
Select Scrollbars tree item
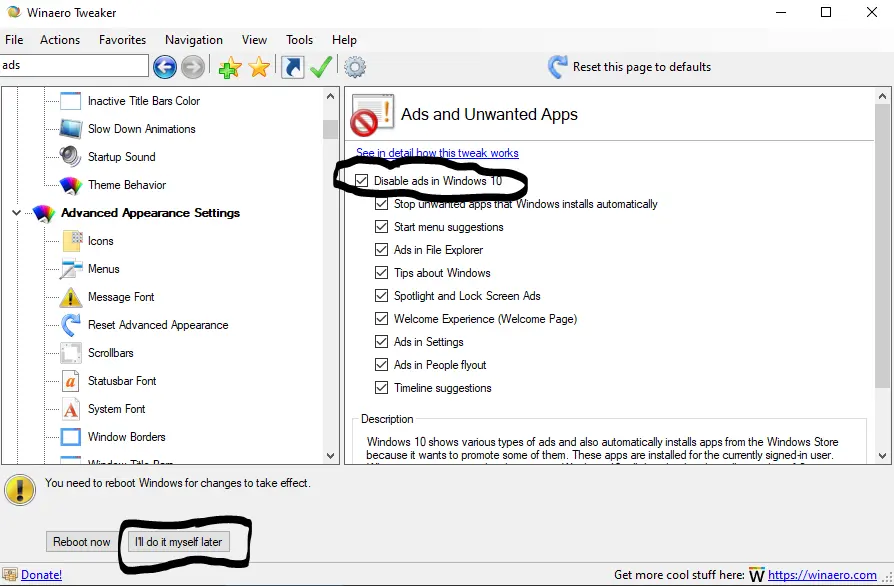(111, 353)
